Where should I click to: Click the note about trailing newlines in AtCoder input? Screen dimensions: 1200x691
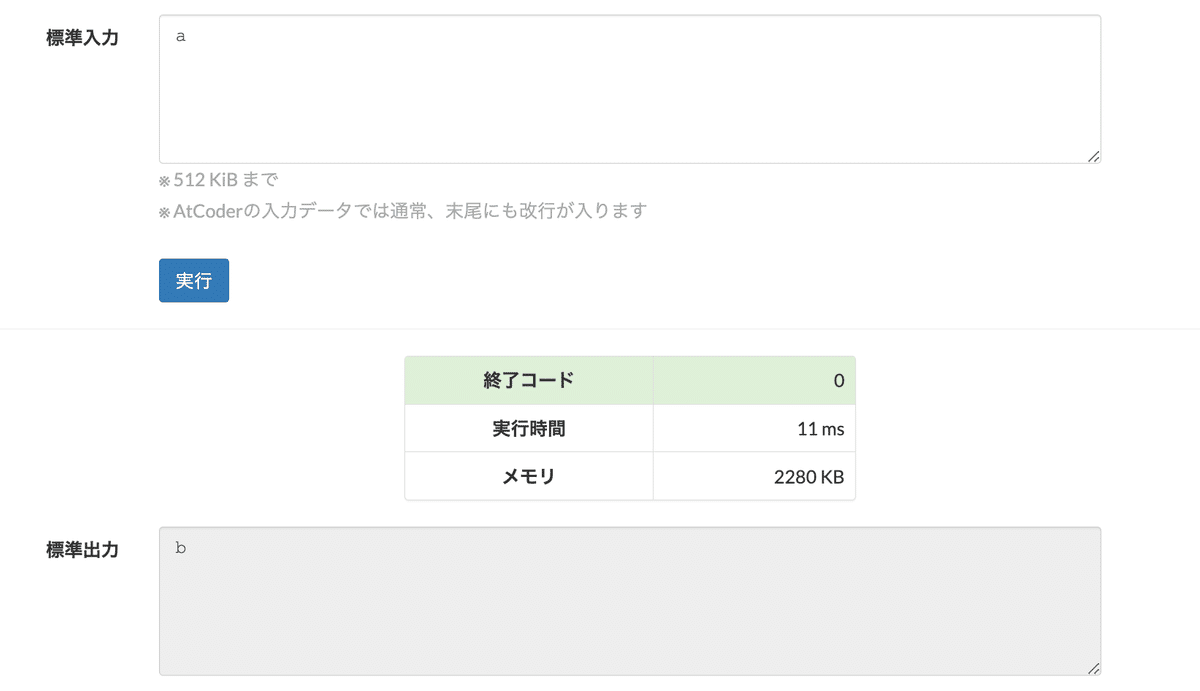(401, 211)
